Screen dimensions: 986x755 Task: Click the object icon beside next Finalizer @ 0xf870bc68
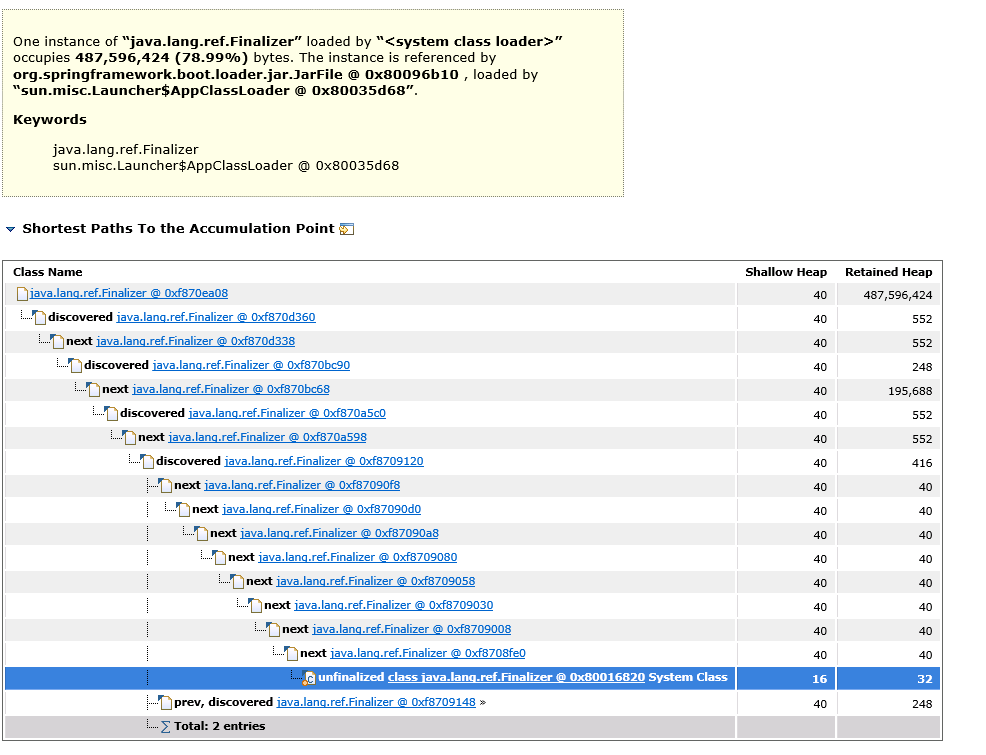tap(94, 389)
